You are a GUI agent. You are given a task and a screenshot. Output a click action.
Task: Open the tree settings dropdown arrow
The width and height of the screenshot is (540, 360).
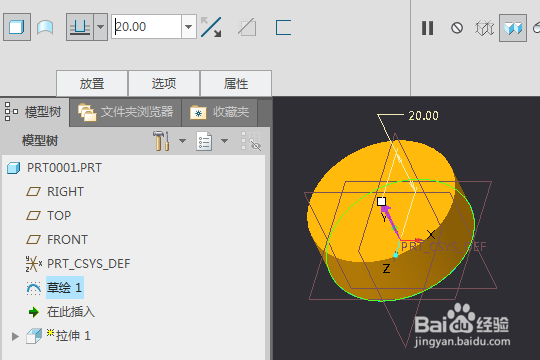(x=183, y=141)
